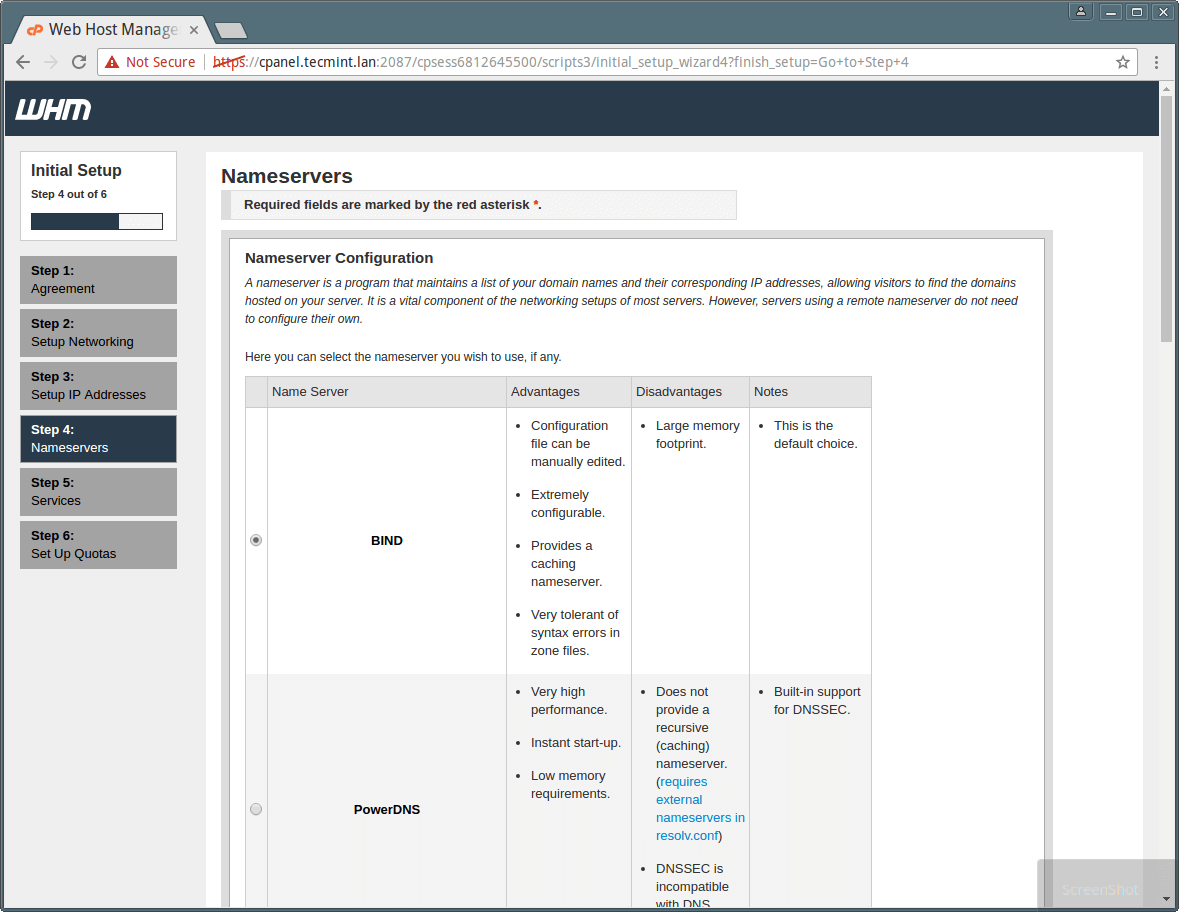Click the browser back arrow
Screen dimensions: 1179x912
pos(23,62)
